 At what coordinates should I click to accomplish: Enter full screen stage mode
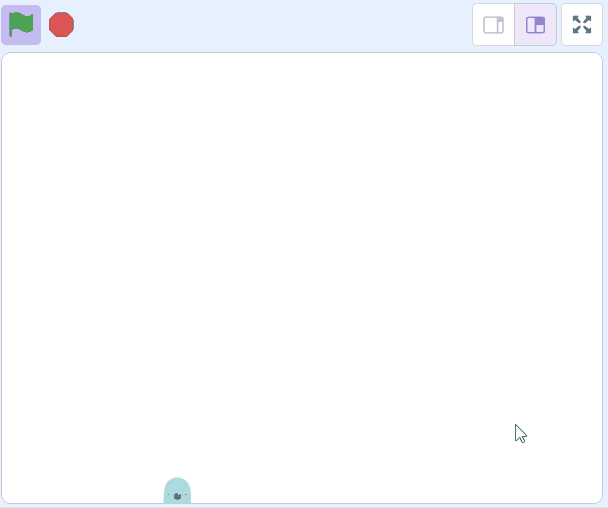pyautogui.click(x=582, y=25)
